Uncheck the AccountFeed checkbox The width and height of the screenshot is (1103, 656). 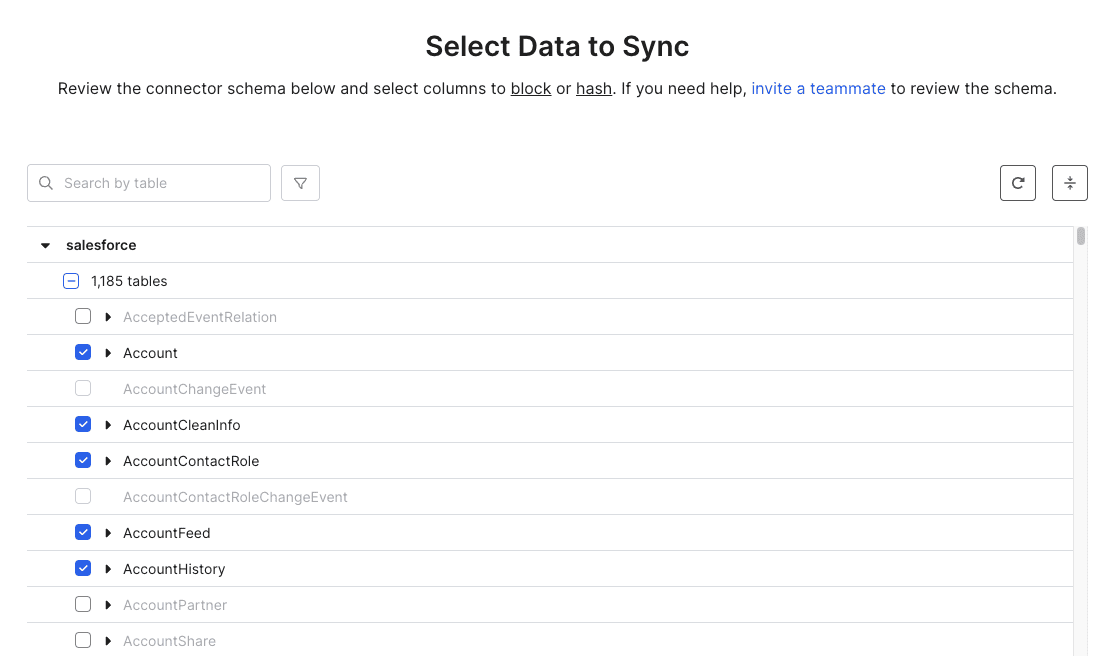(x=83, y=532)
